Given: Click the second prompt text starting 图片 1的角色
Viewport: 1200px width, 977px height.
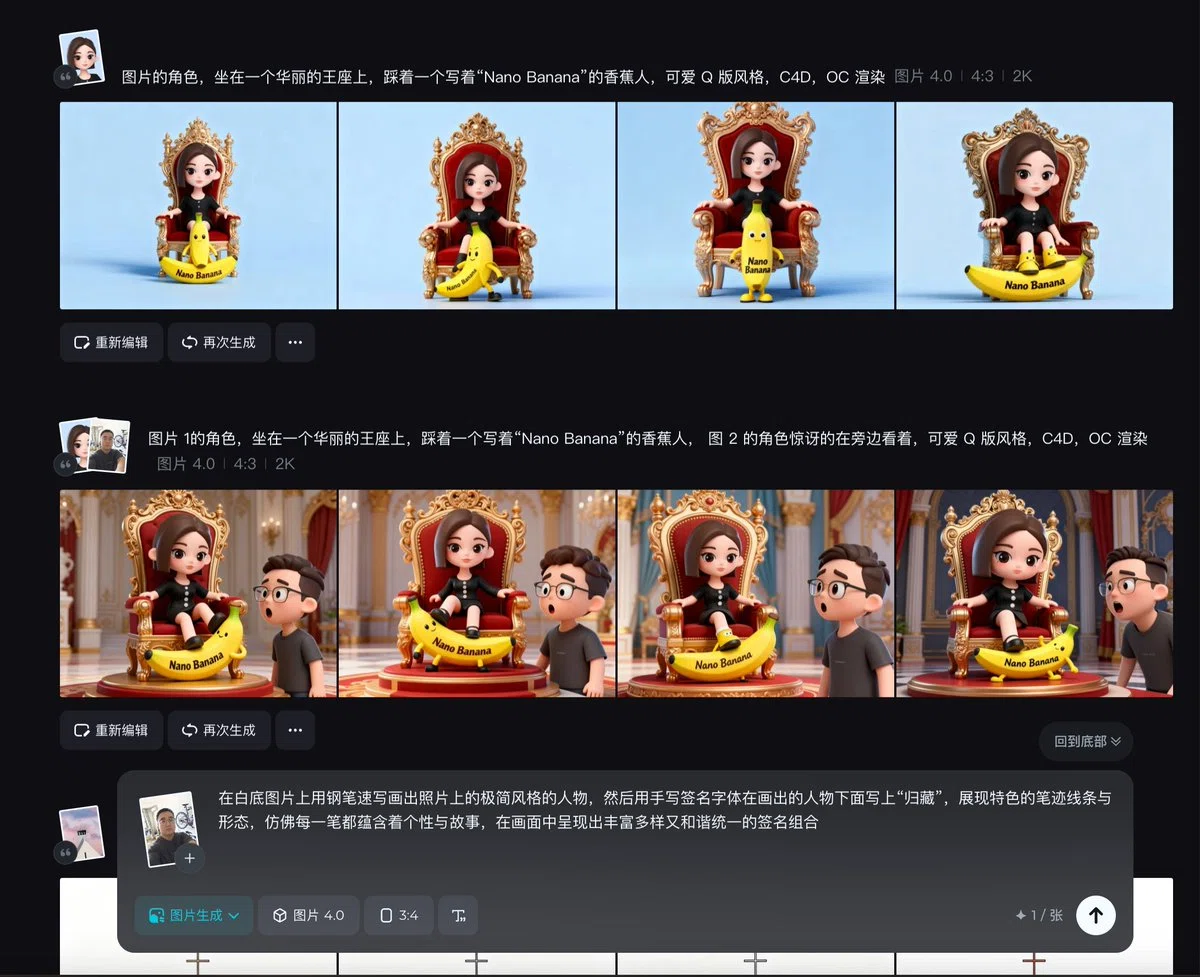Looking at the screenshot, I should pos(647,438).
